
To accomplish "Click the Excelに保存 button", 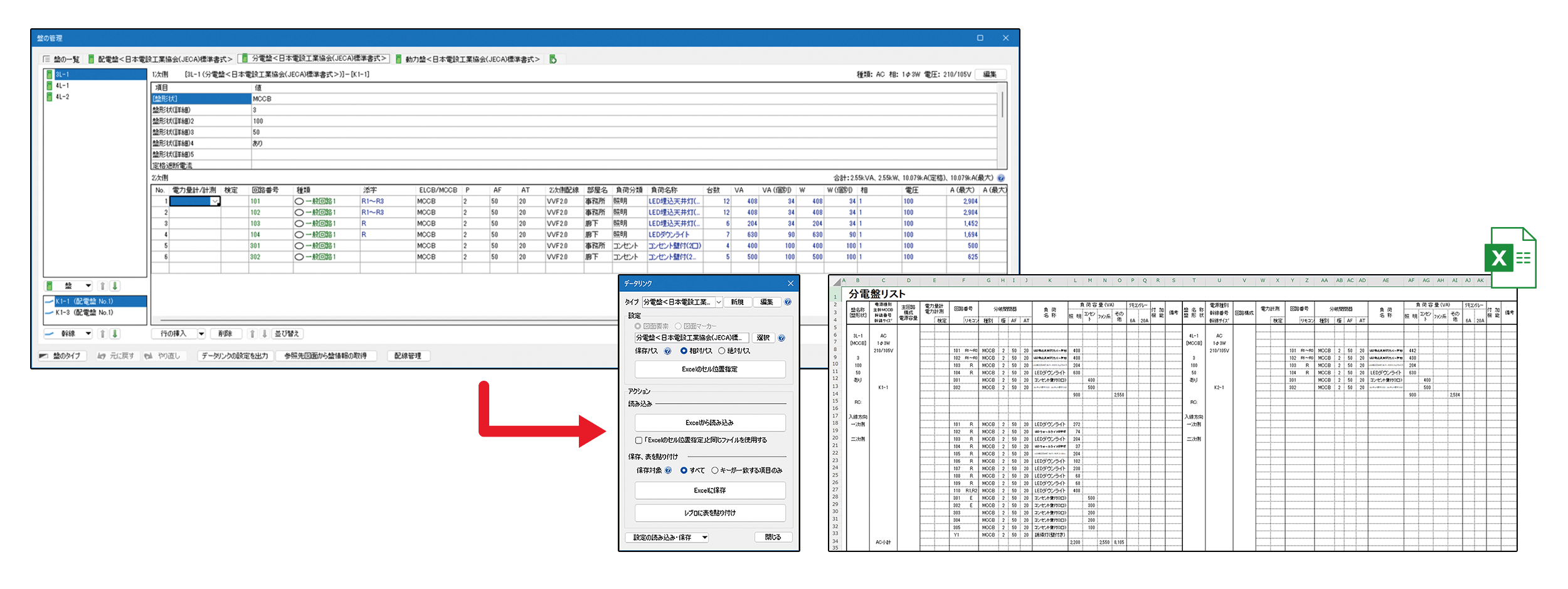I will 709,491.
